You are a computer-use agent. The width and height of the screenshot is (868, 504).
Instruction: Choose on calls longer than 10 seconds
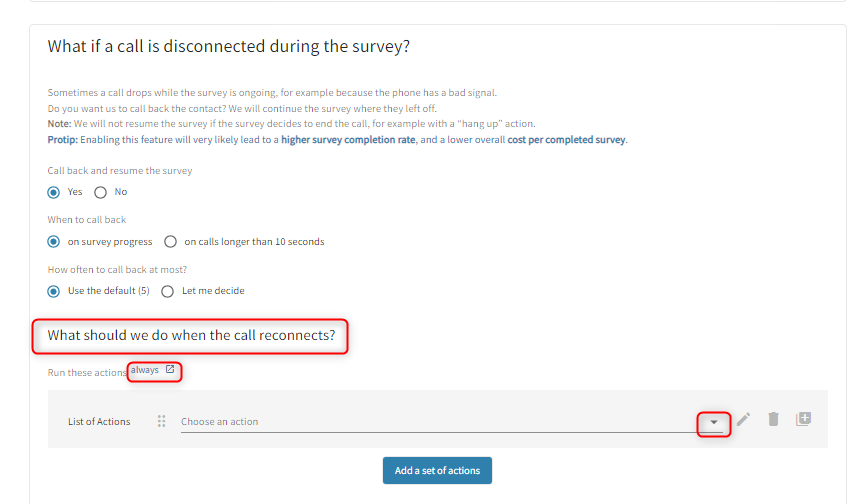click(170, 241)
